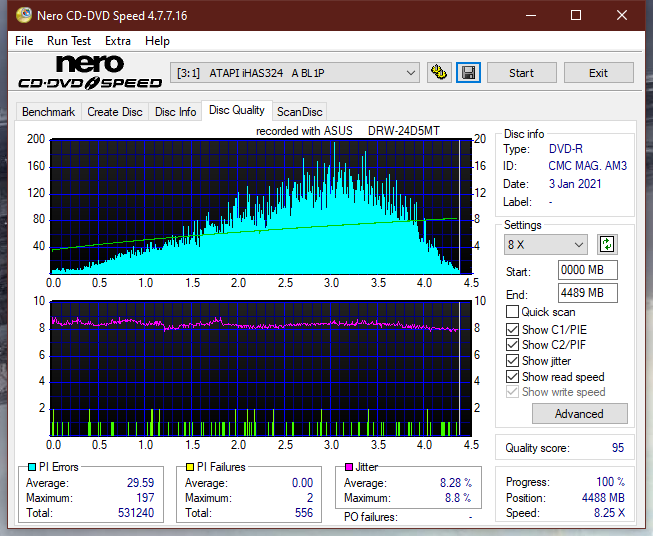Toggle the Show jitter checkbox
The image size is (653, 536).
pyautogui.click(x=512, y=361)
